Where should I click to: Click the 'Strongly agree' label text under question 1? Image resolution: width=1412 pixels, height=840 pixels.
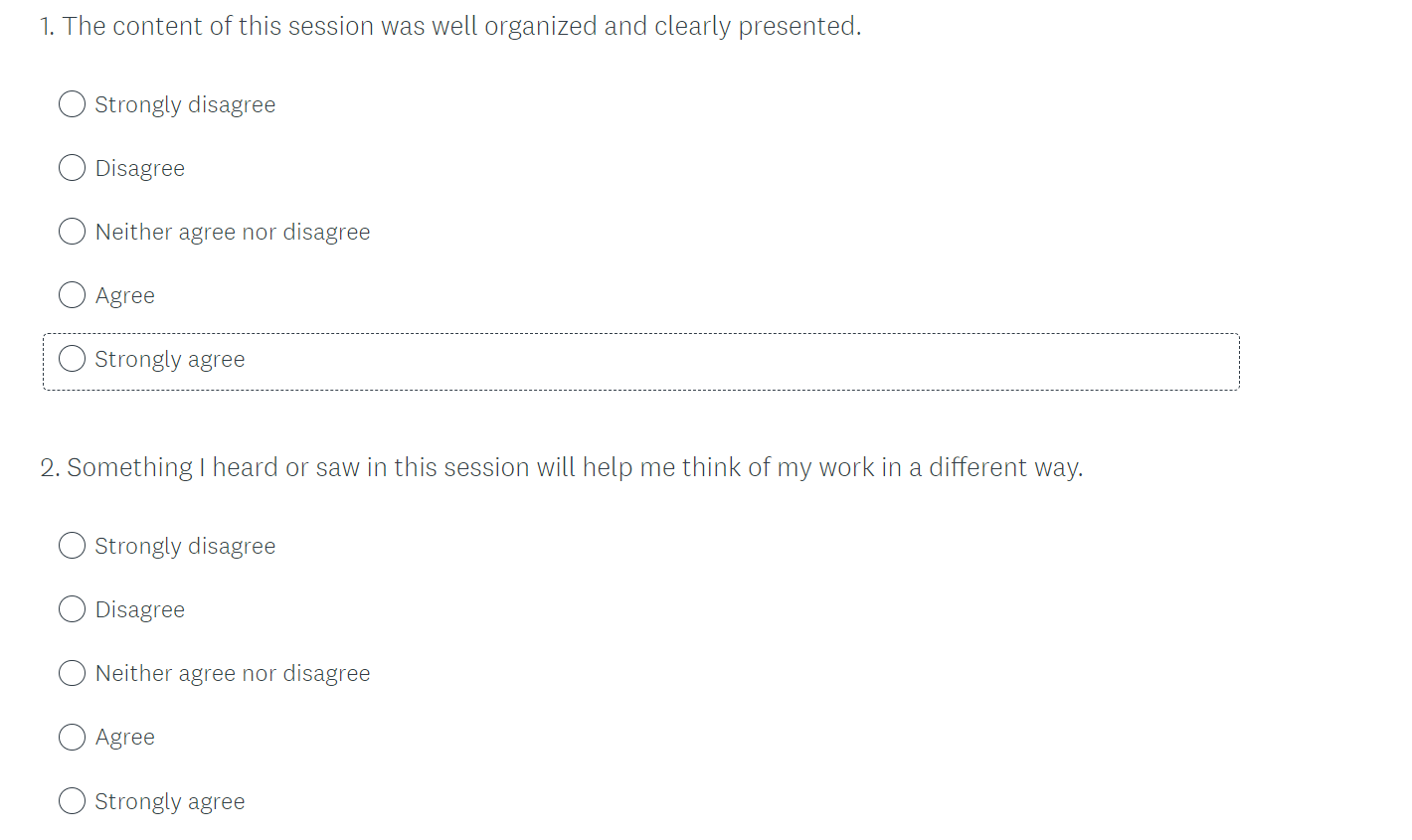point(170,360)
